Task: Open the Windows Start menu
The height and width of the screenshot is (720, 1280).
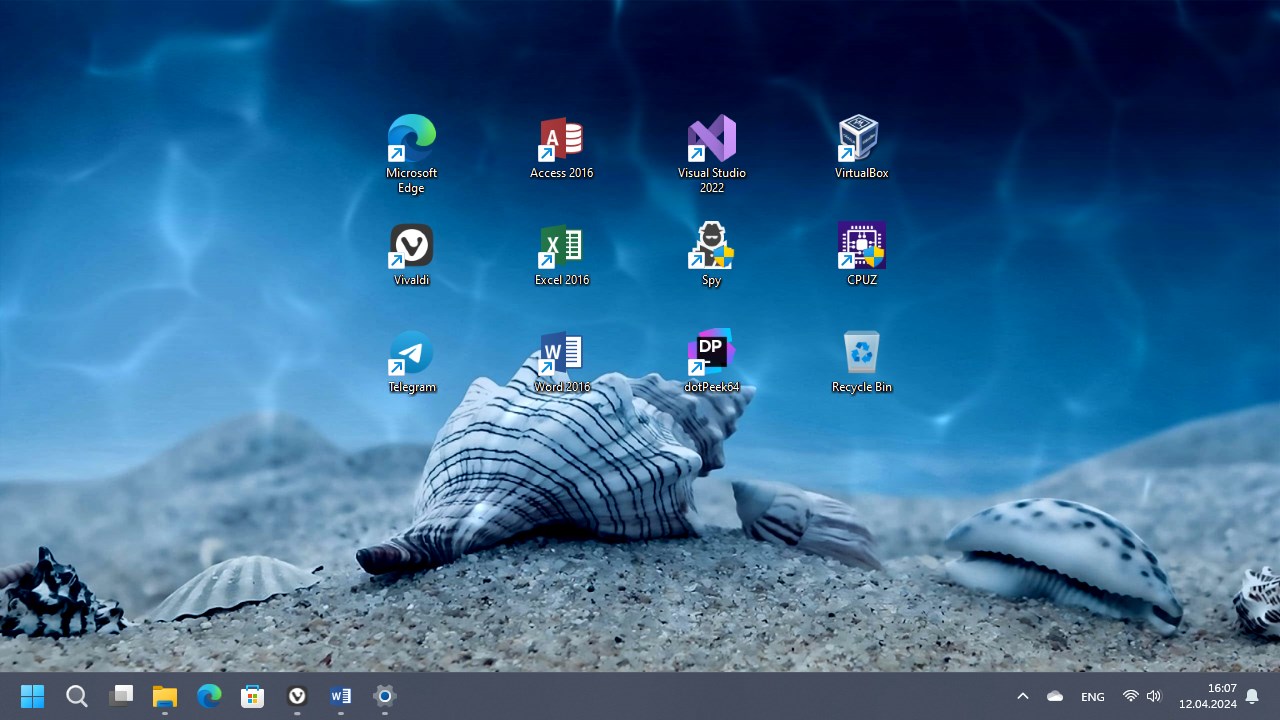Action: [x=32, y=696]
